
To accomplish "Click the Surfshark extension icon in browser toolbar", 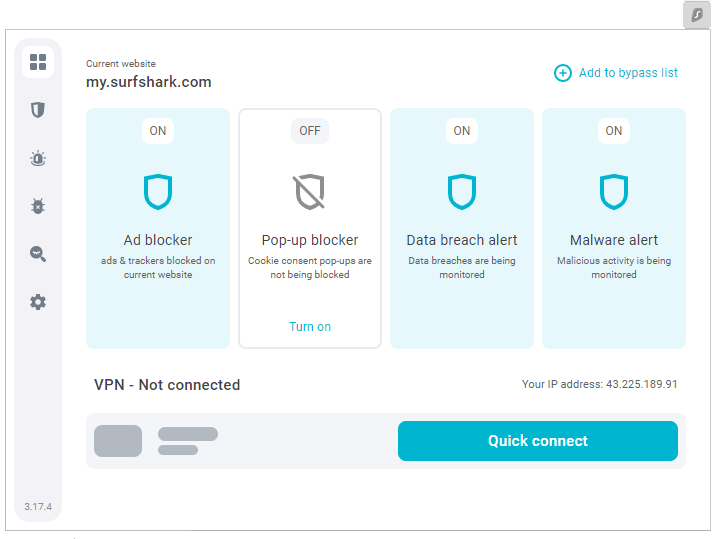I will (x=696, y=15).
